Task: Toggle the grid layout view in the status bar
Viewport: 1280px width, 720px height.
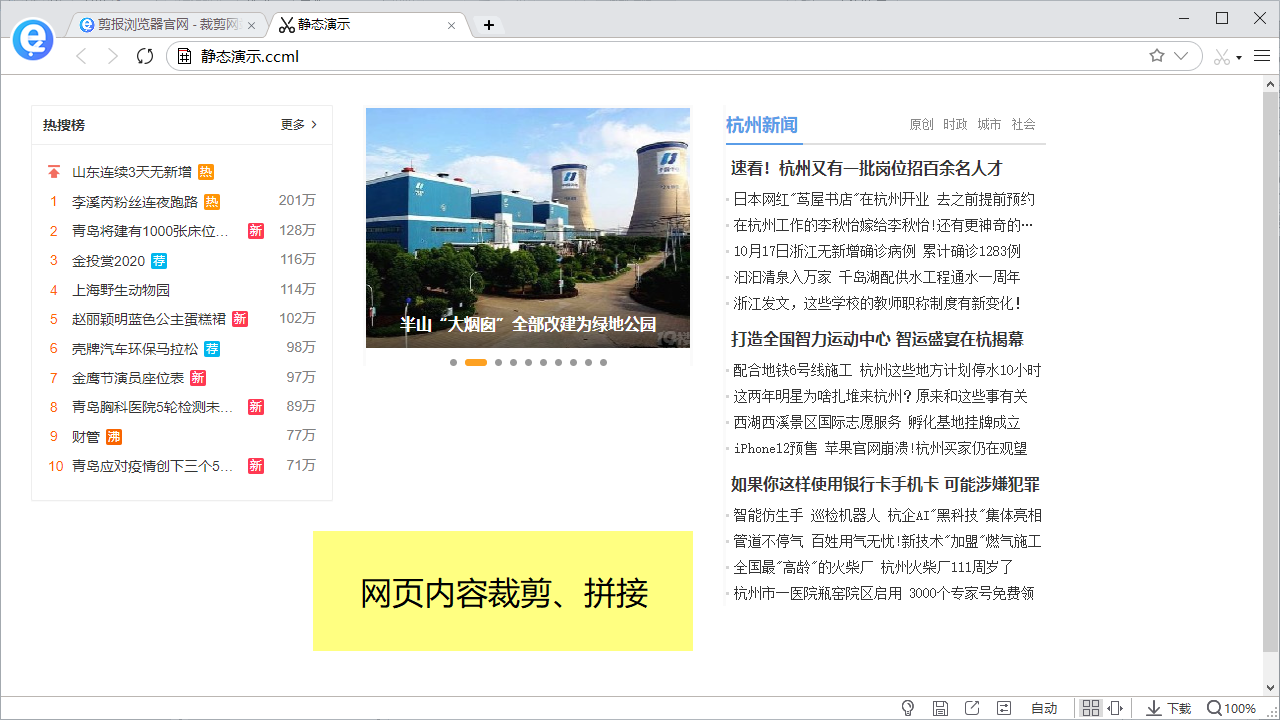Action: [x=1090, y=707]
